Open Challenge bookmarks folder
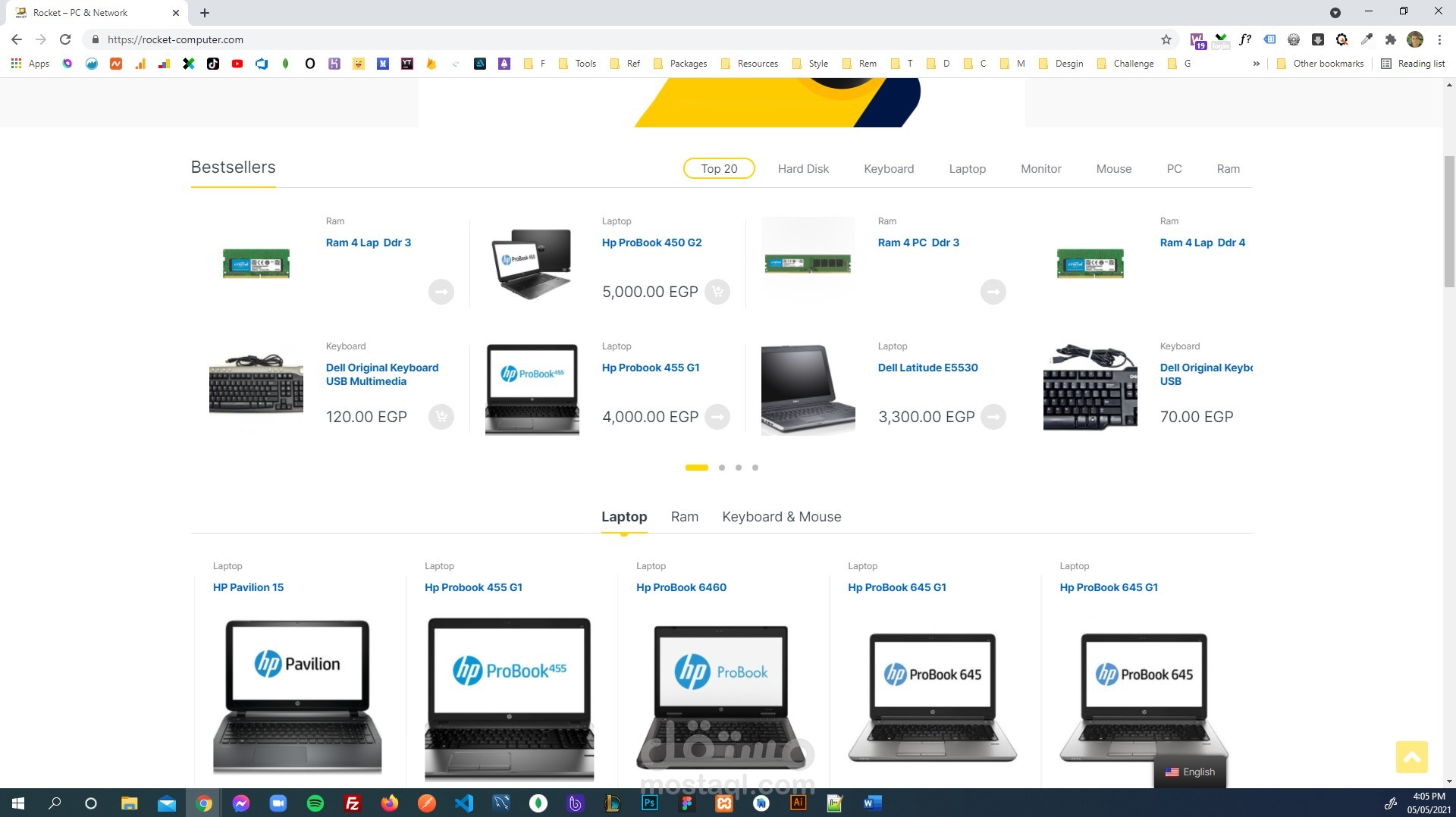1456x817 pixels. click(x=1125, y=64)
